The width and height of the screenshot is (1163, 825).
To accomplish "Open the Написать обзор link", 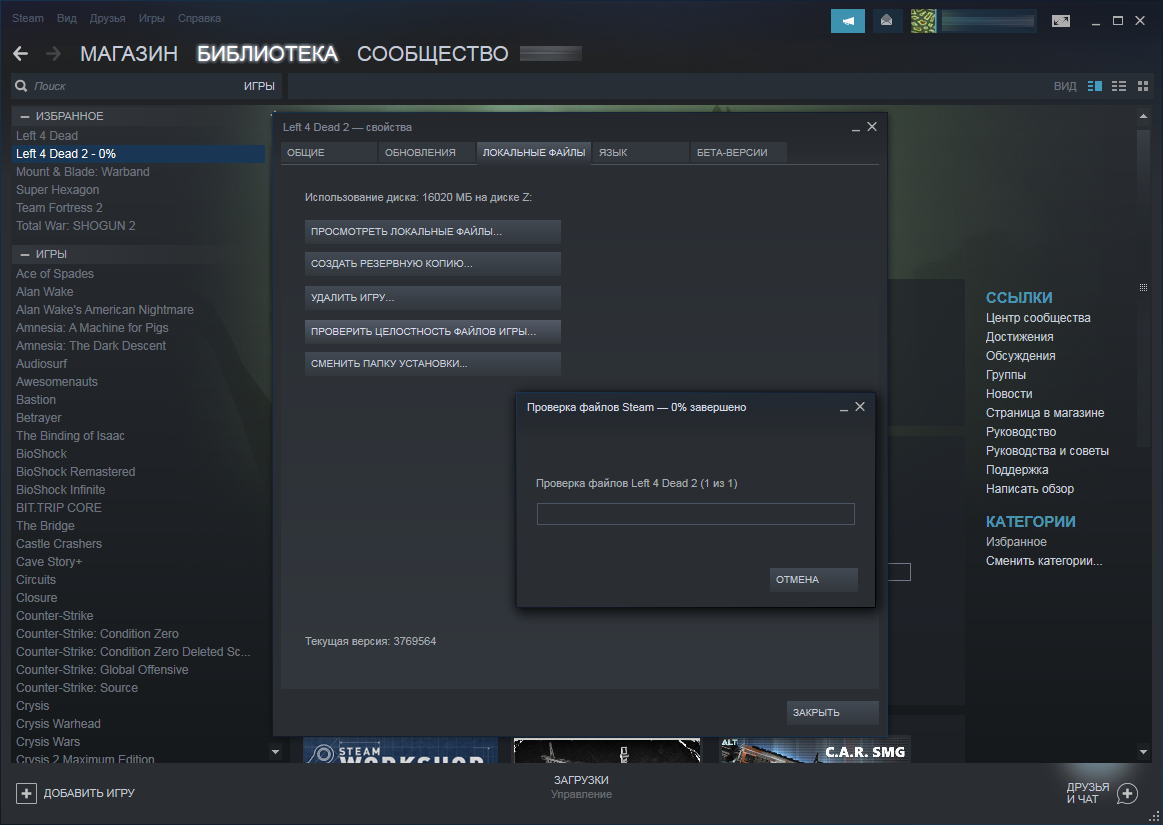I will (1029, 489).
